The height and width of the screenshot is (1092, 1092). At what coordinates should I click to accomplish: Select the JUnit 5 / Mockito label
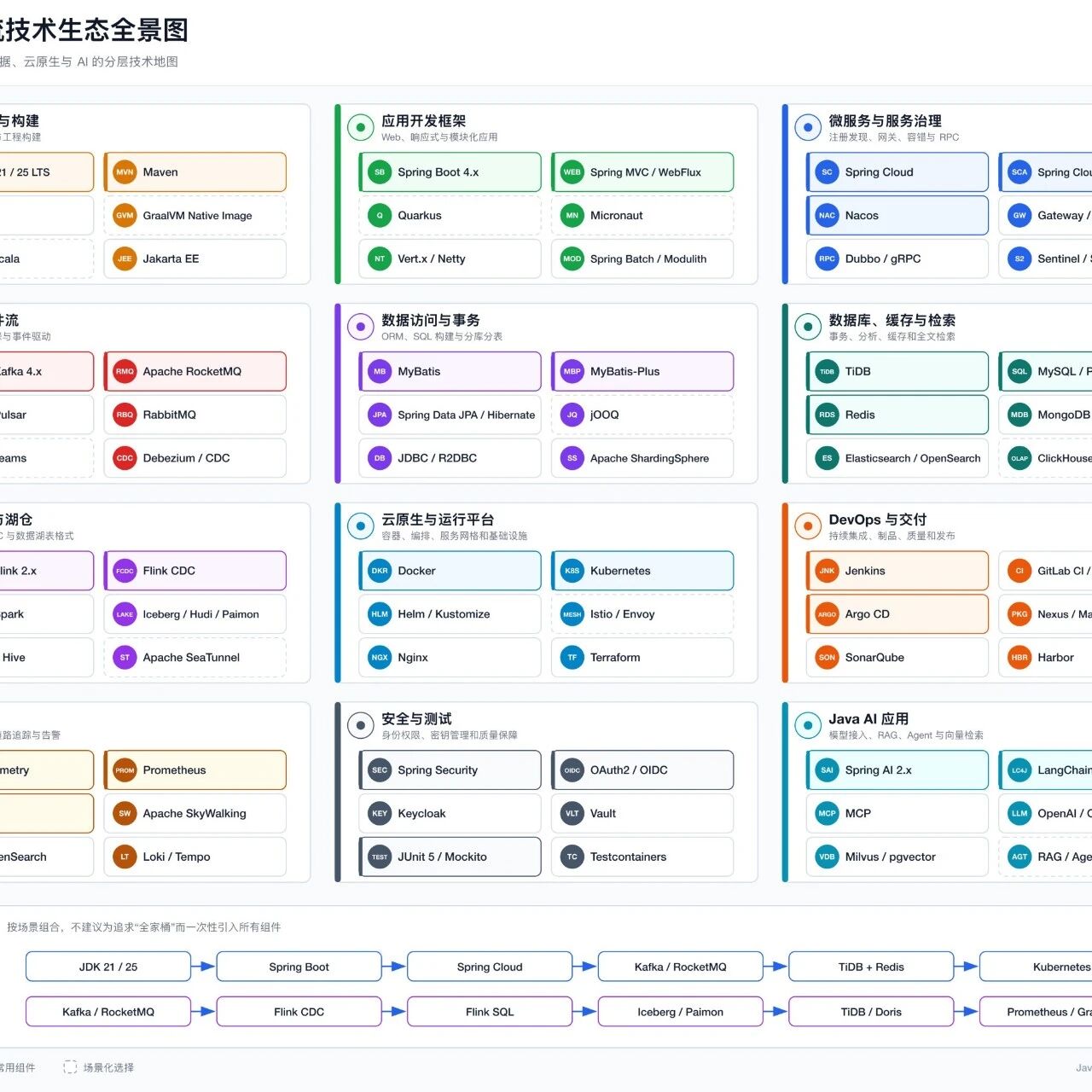(x=442, y=857)
